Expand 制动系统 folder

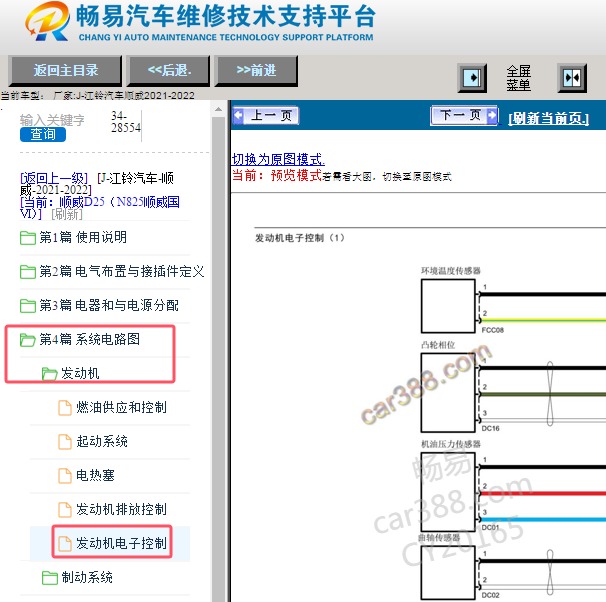87,577
